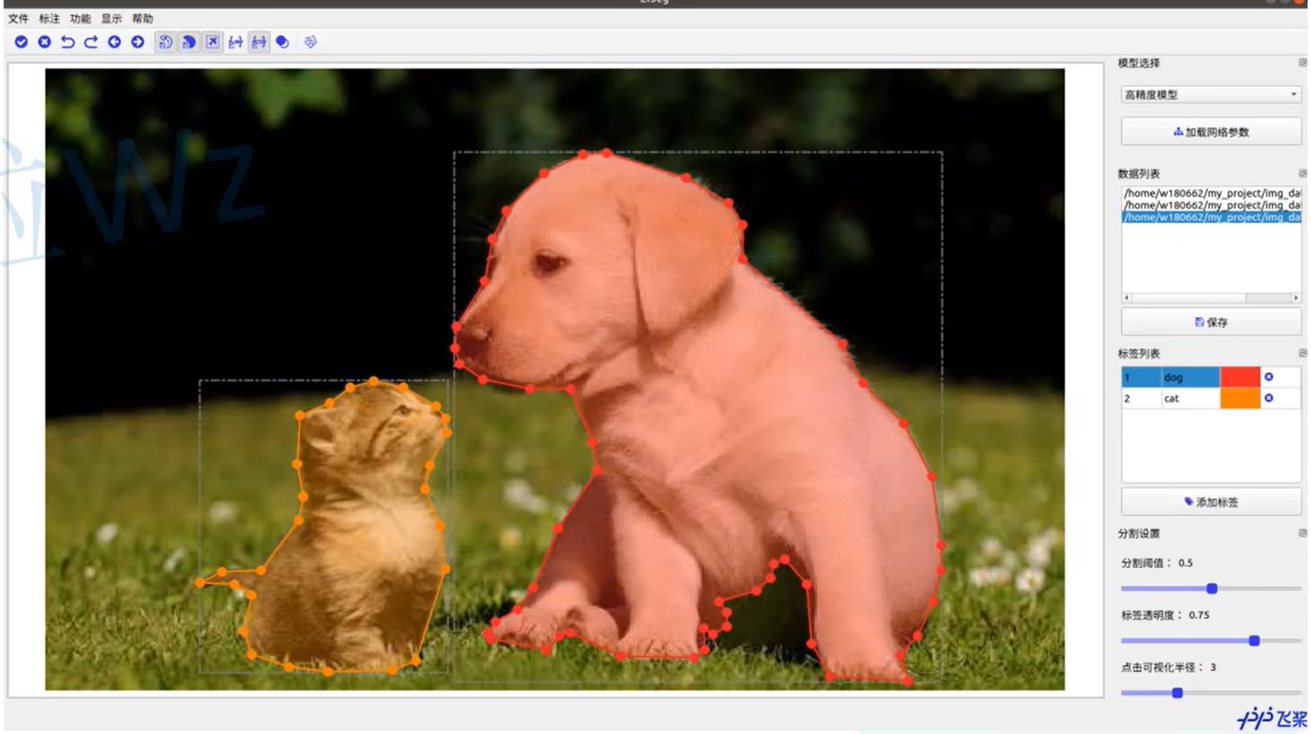Viewport: 1311px width, 734px height.
Task: Click the 分割阈值 threshold slider handle
Action: 1212,589
